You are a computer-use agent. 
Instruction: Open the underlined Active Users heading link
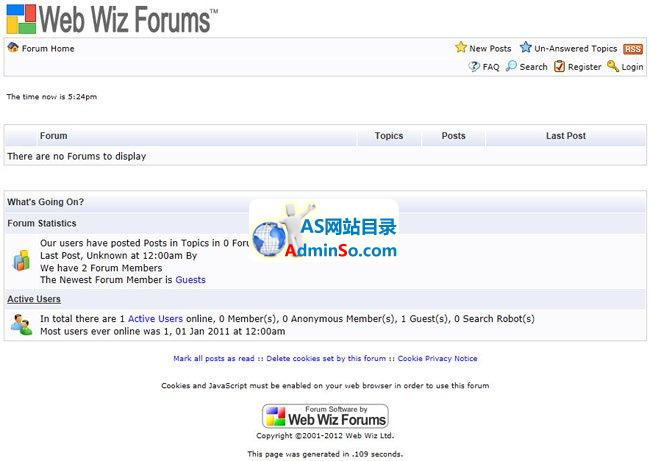(34, 299)
